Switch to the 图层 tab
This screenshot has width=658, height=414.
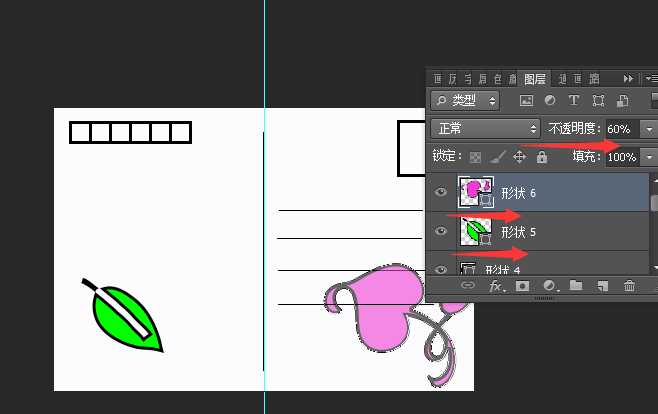coord(535,78)
